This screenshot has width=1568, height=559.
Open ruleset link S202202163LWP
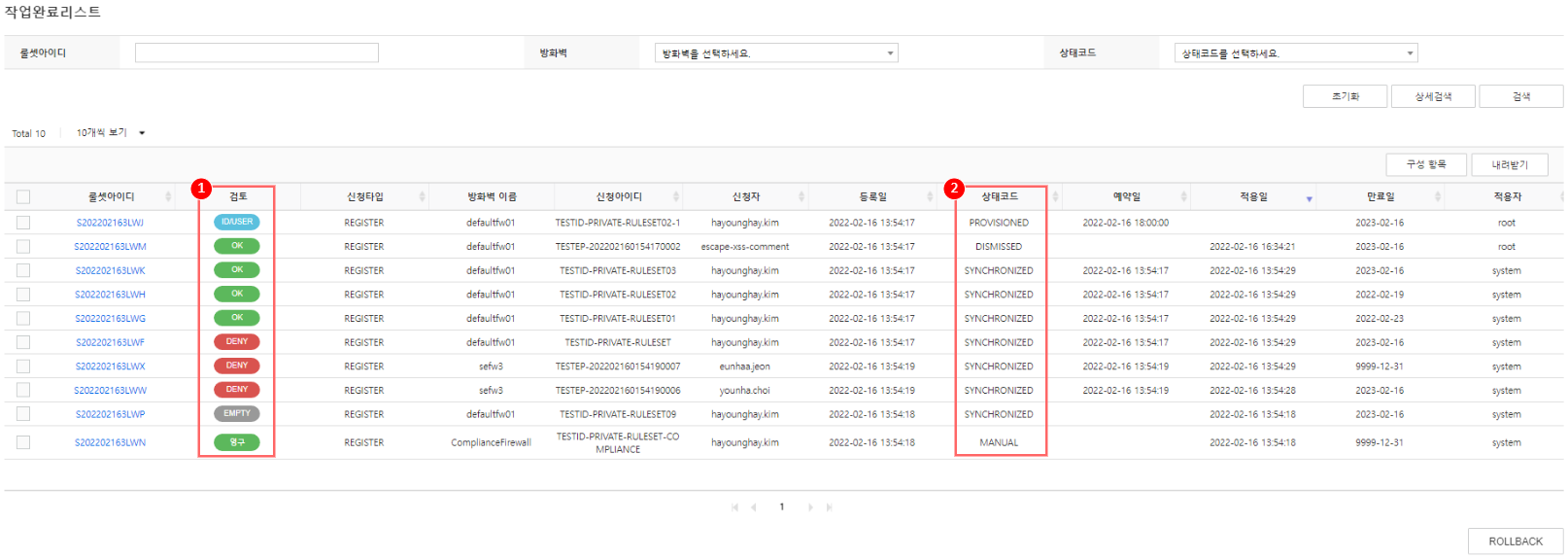coord(110,414)
